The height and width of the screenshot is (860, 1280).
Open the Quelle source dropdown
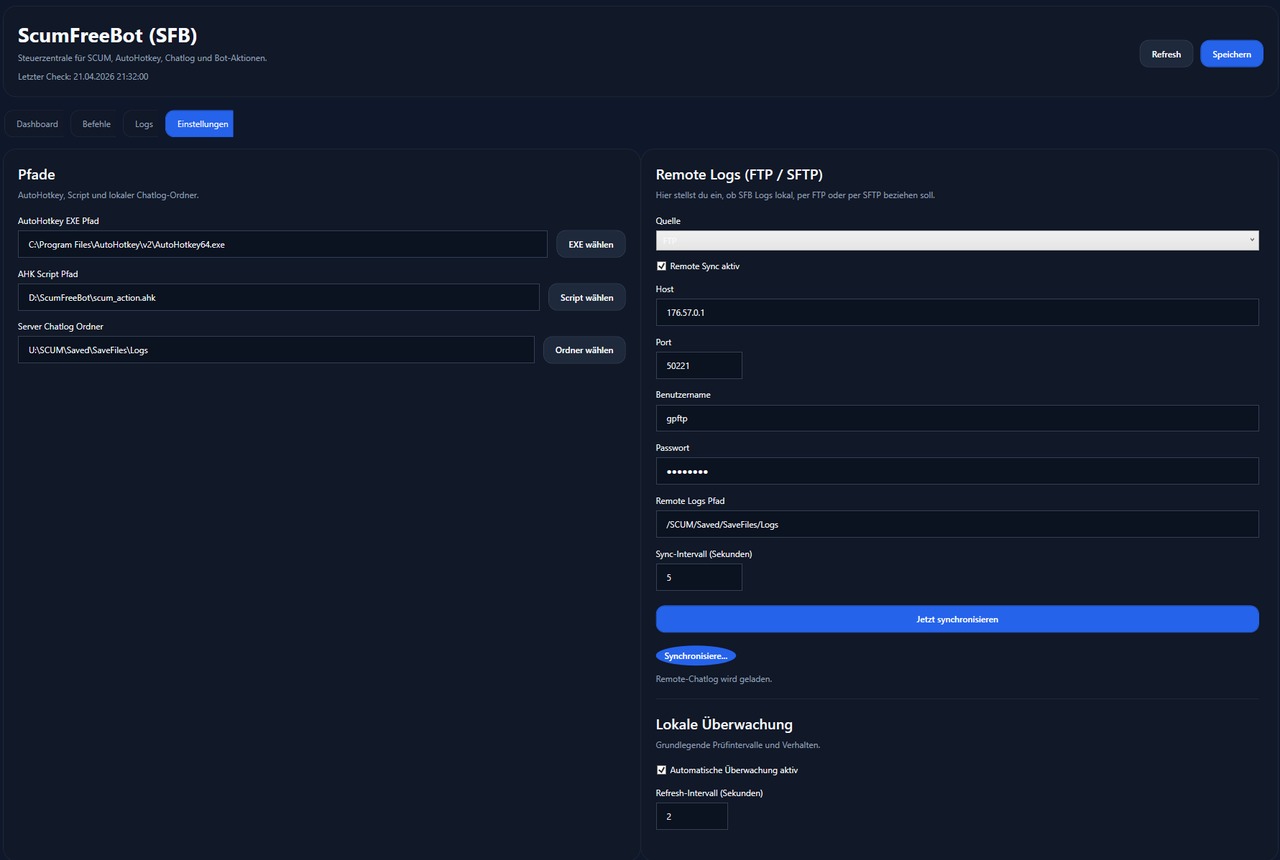(x=956, y=241)
